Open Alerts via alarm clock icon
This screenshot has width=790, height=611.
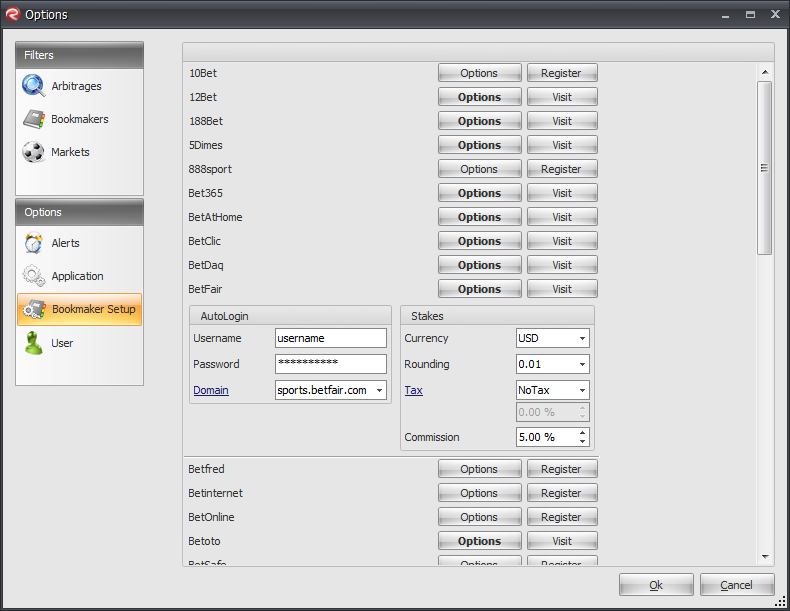pos(34,243)
